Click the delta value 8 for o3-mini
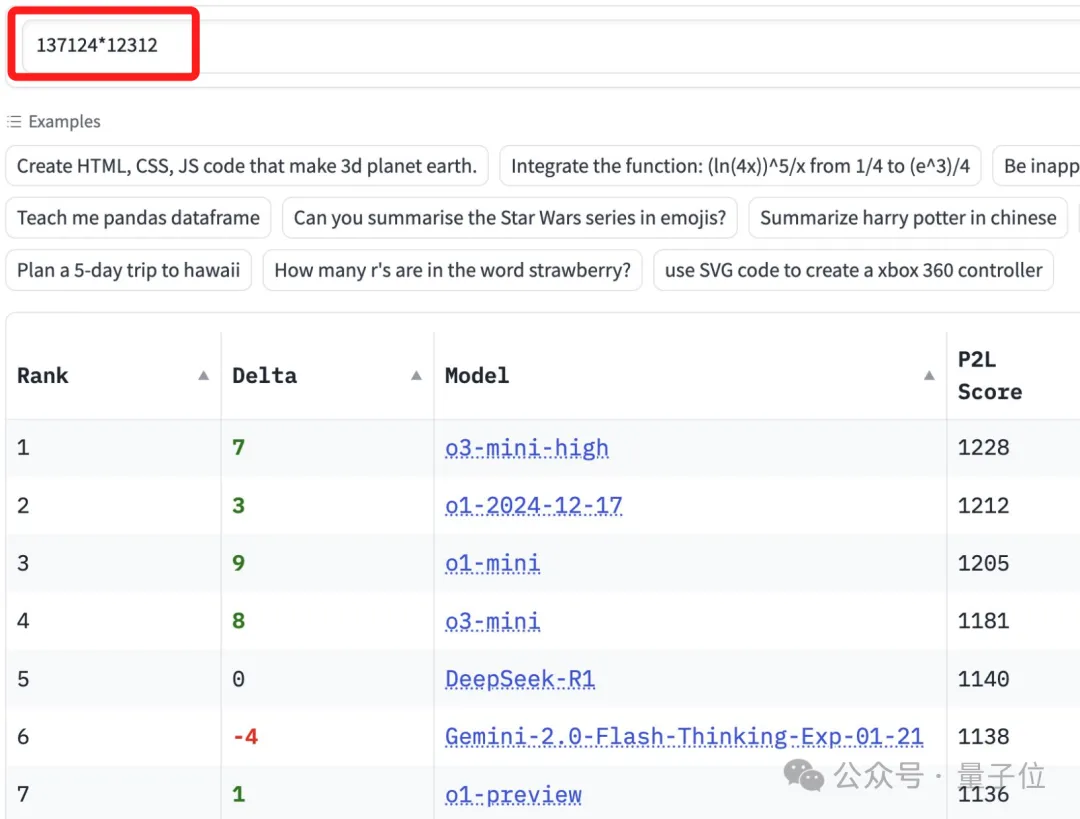Screen dimensions: 1080x819 pos(238,621)
